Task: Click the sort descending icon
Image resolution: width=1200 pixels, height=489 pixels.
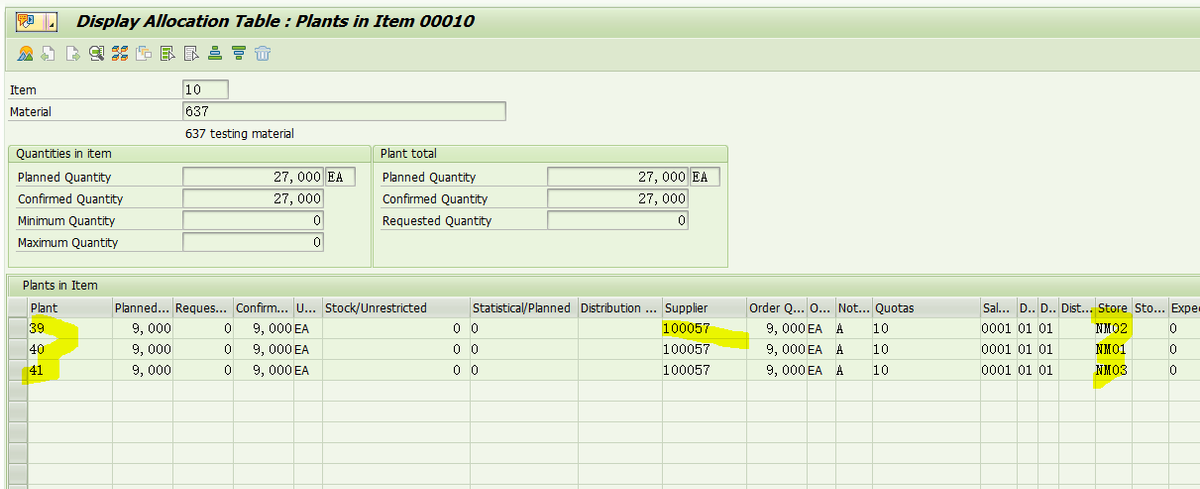Action: [239, 53]
